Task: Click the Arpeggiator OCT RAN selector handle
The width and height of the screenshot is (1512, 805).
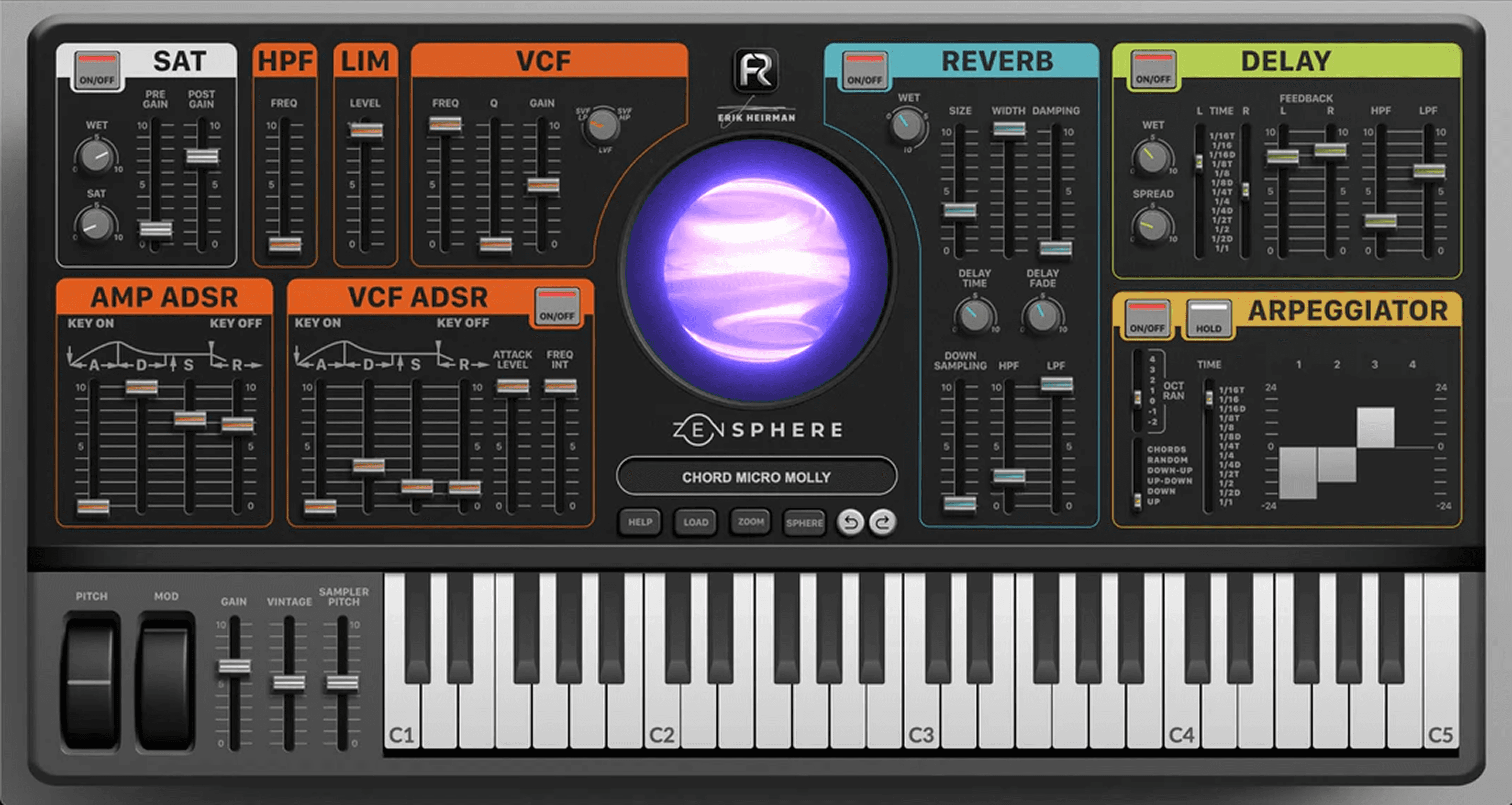Action: point(1138,399)
